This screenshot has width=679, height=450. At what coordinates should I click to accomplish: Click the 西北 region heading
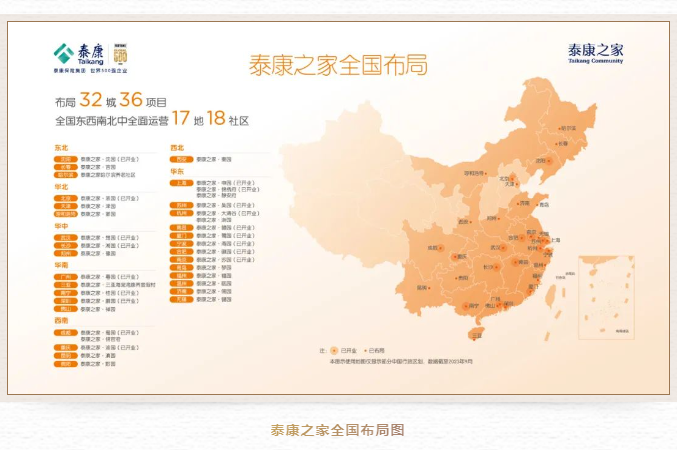pyautogui.click(x=177, y=148)
